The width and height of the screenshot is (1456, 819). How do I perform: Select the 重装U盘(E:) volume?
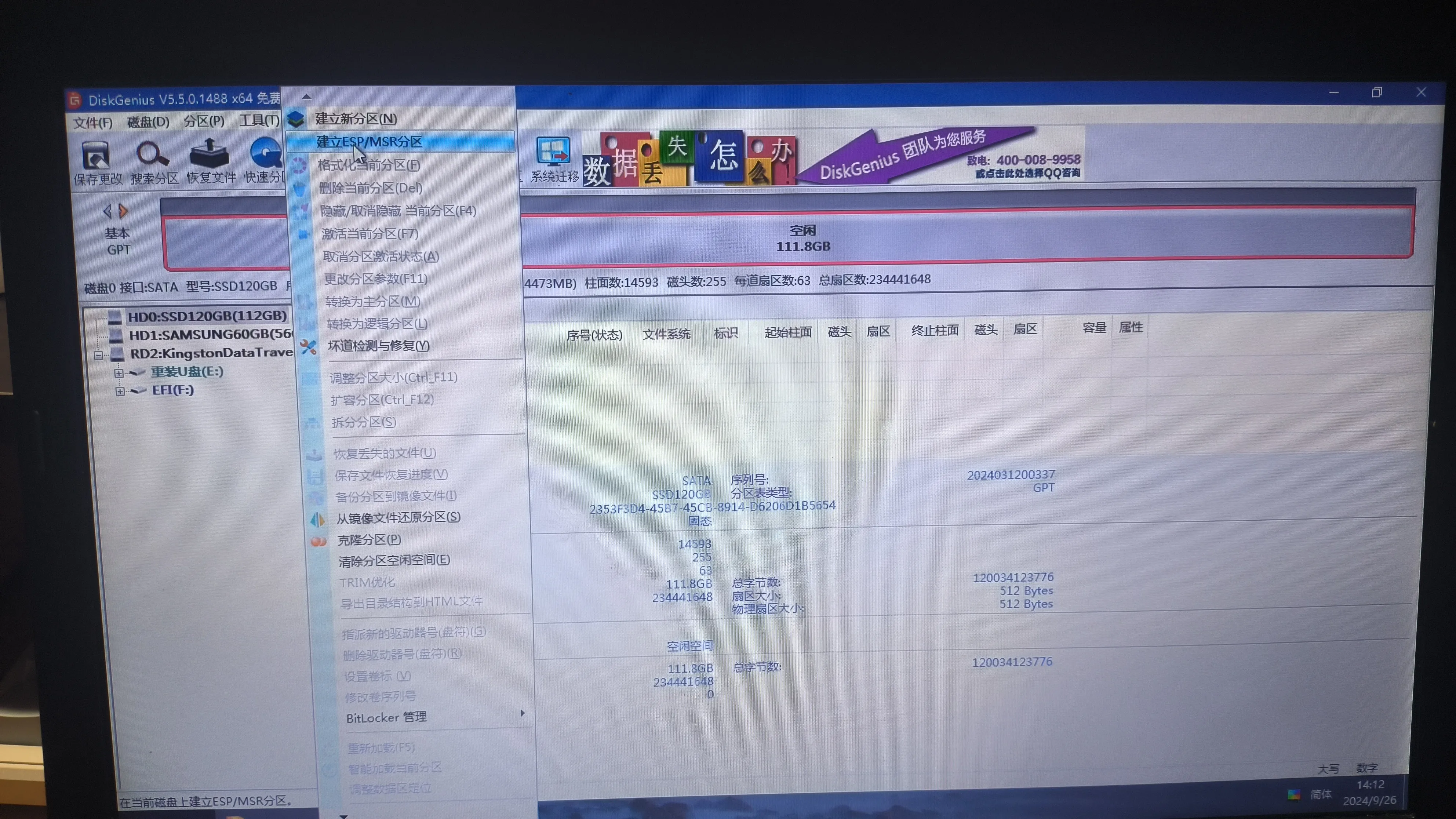pos(186,372)
